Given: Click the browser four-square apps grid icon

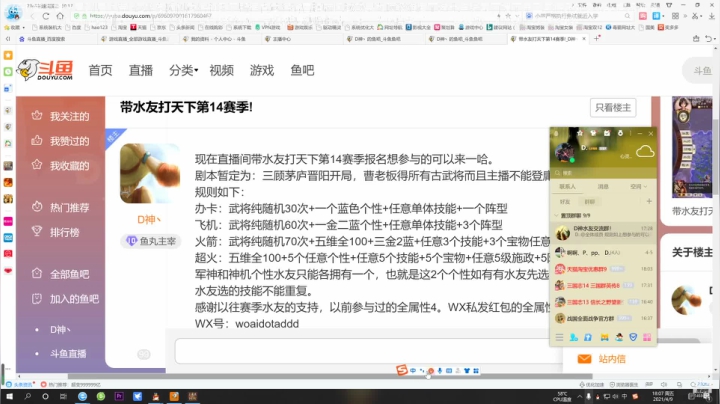Looking at the screenshot, I should pos(675,16).
